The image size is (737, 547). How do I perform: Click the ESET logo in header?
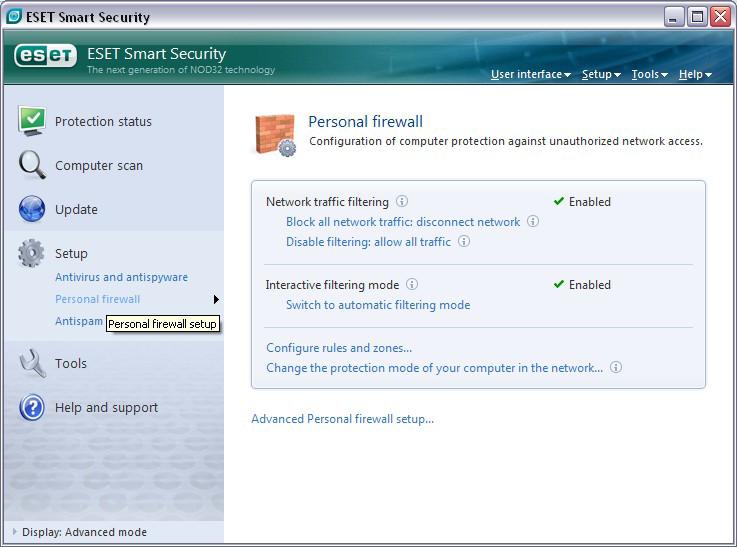pos(45,56)
